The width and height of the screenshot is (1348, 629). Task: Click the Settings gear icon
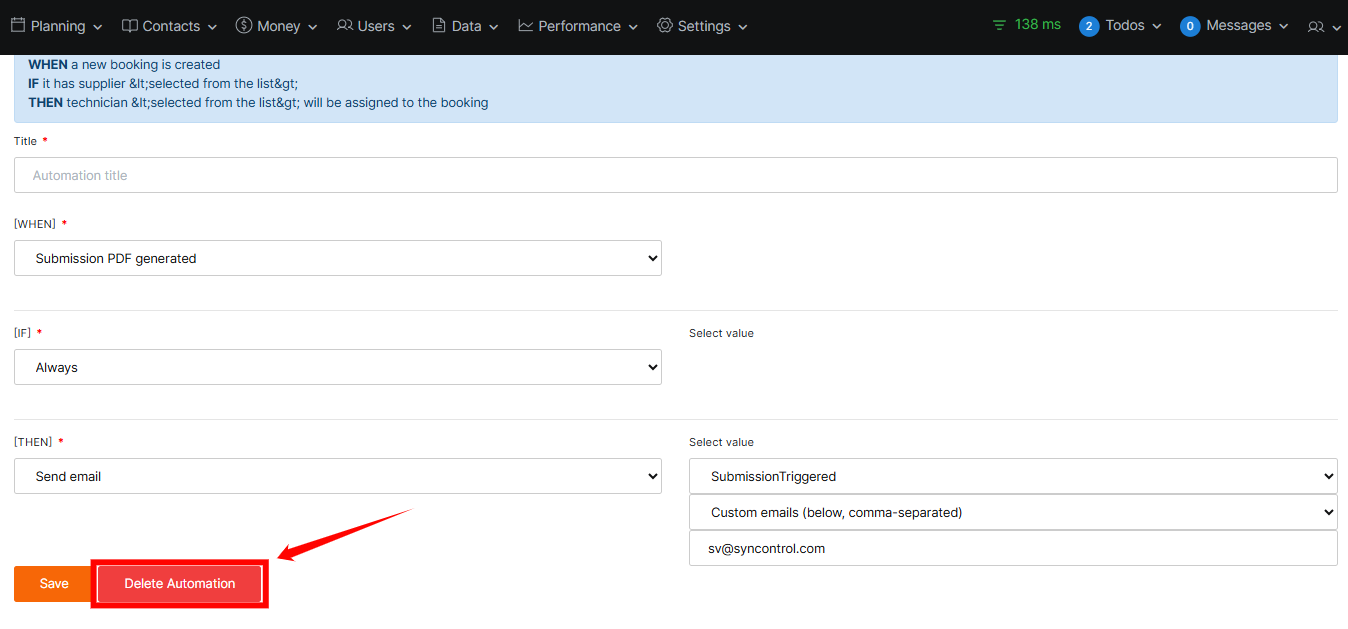coord(665,26)
